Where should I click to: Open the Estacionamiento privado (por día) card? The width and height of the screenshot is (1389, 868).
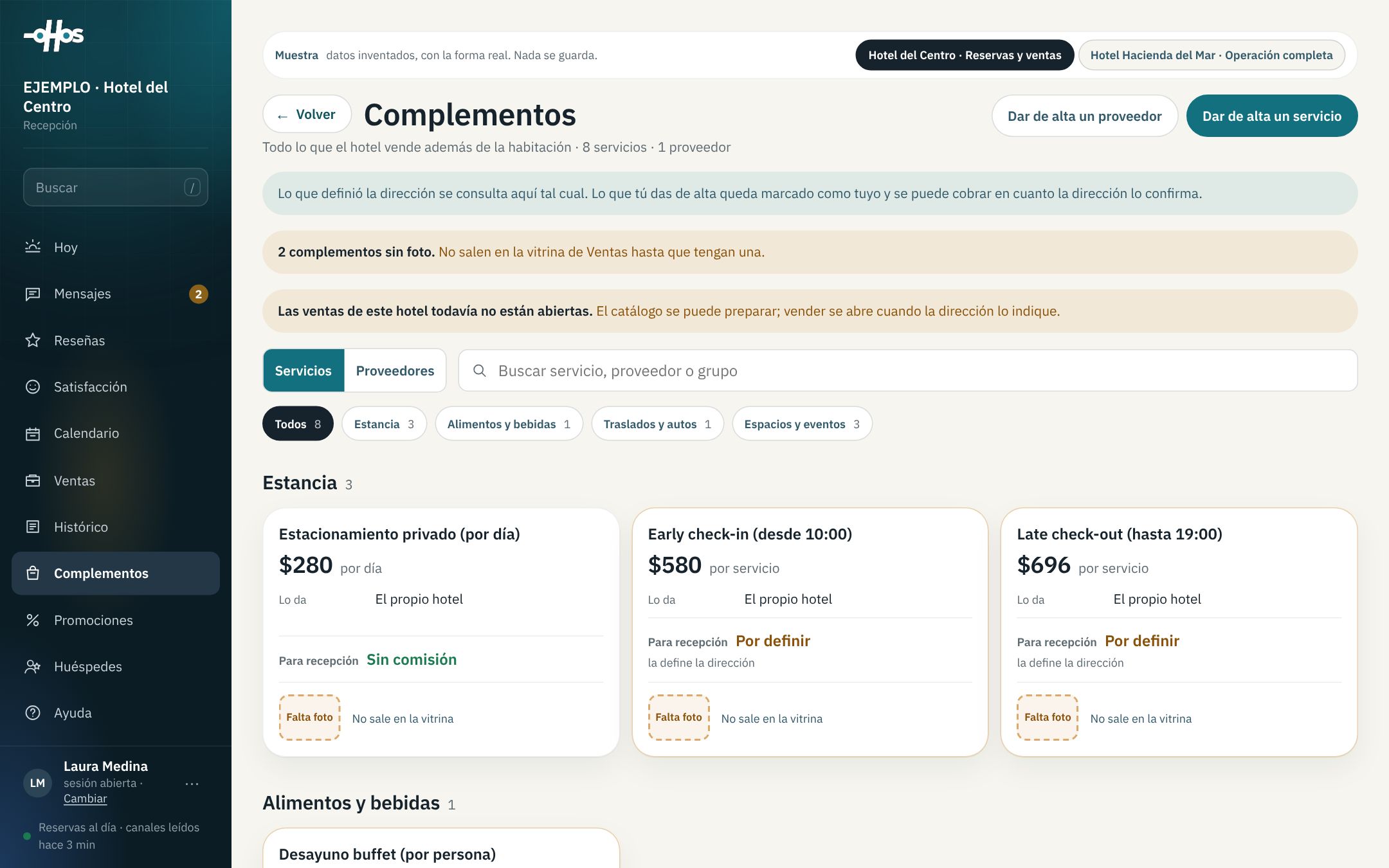441,632
